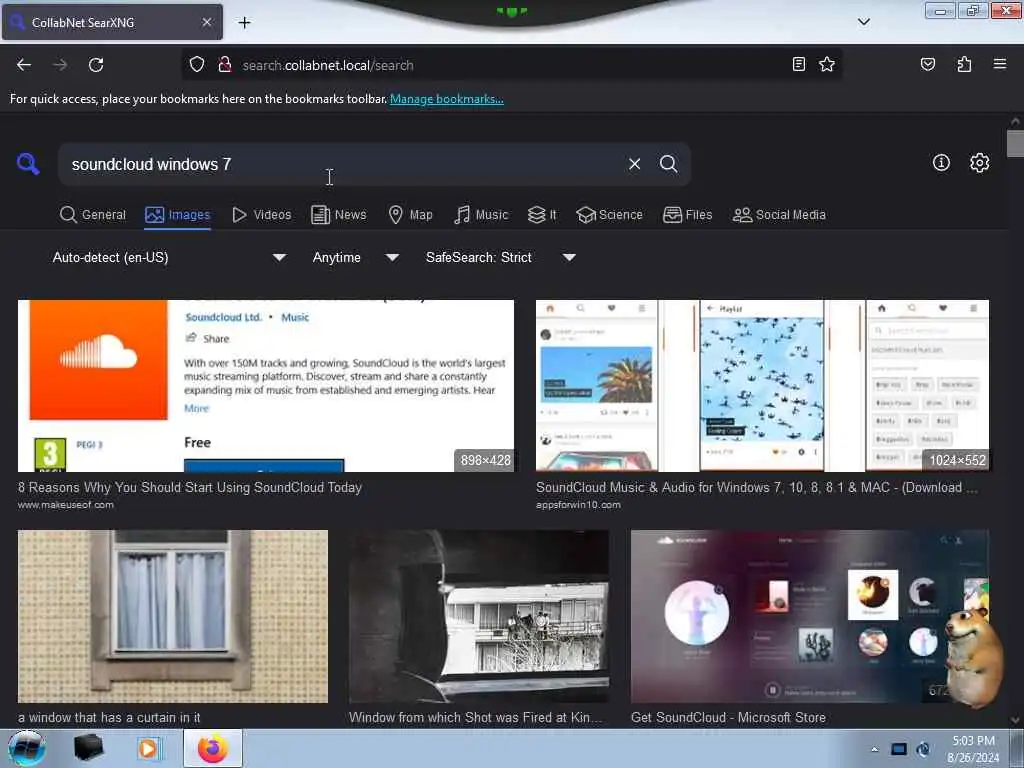
Task: Open the window with curtain thumbnail
Action: point(173,616)
